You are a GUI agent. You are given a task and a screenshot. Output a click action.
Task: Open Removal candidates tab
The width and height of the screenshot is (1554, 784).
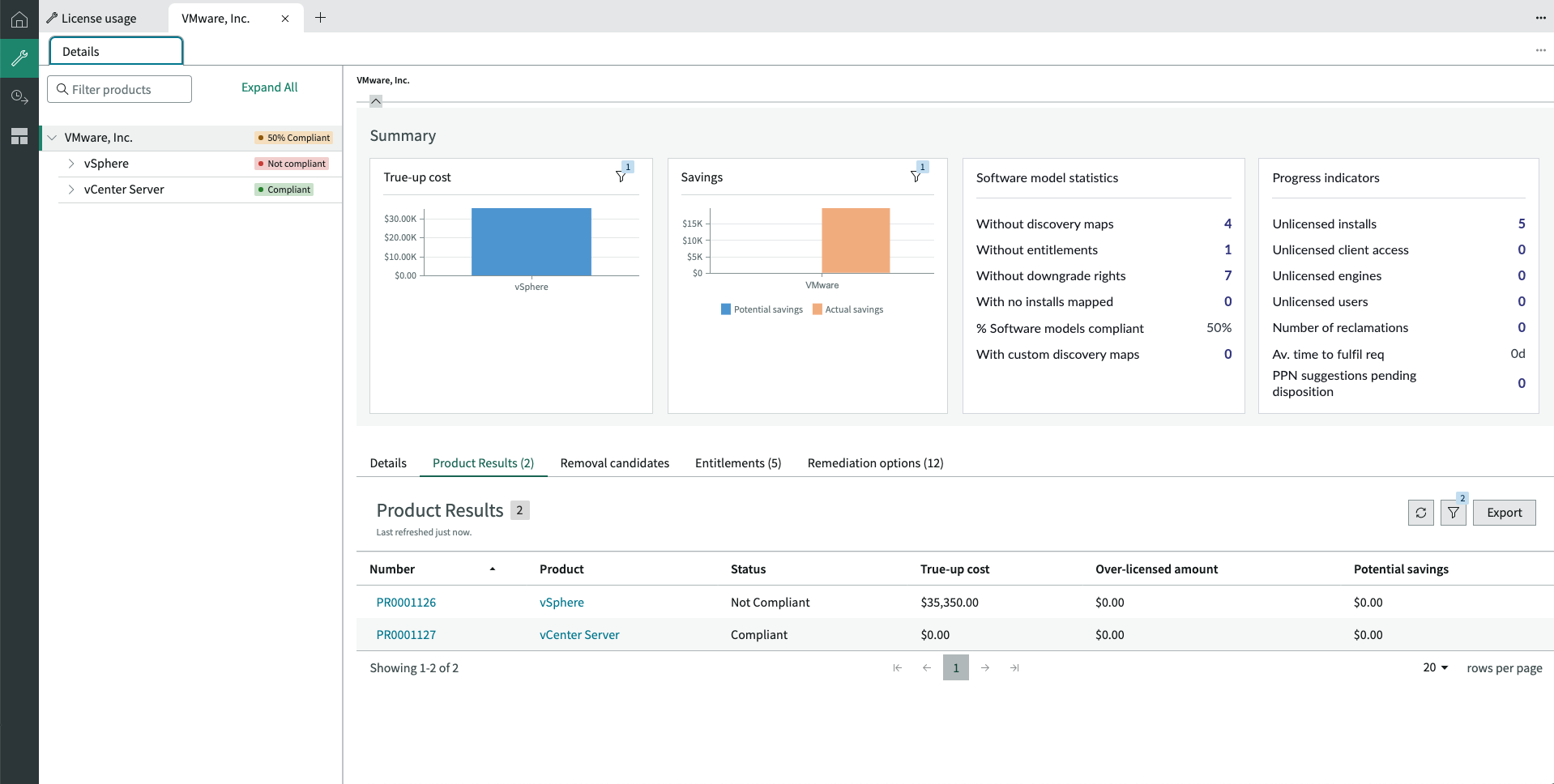pos(614,462)
